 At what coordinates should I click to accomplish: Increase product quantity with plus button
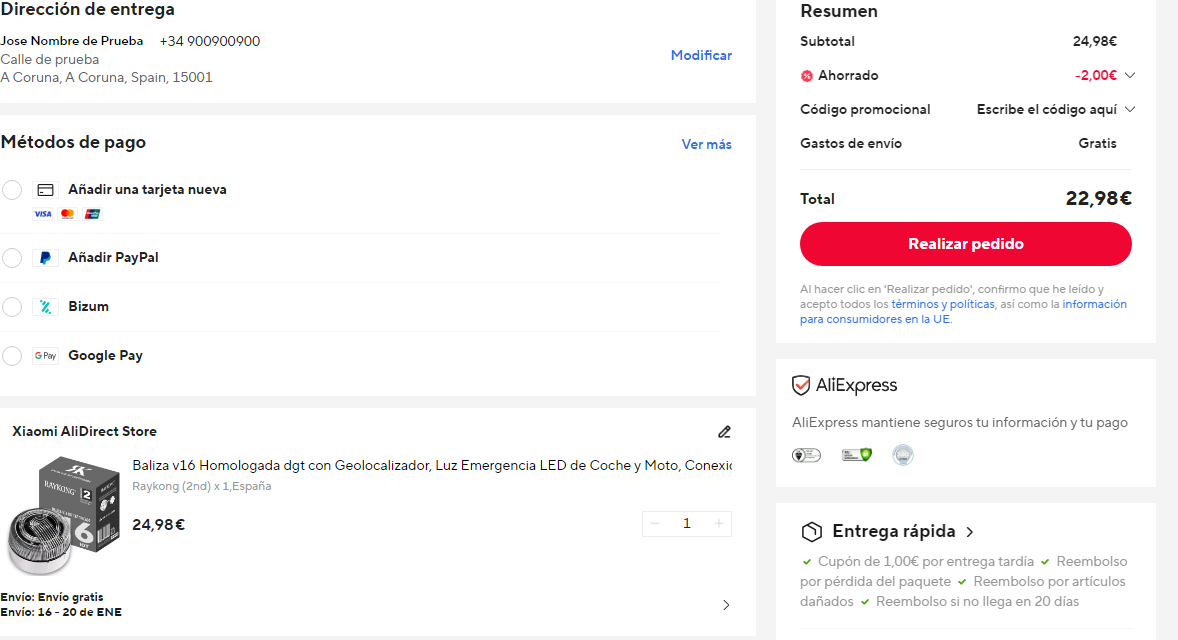718,524
